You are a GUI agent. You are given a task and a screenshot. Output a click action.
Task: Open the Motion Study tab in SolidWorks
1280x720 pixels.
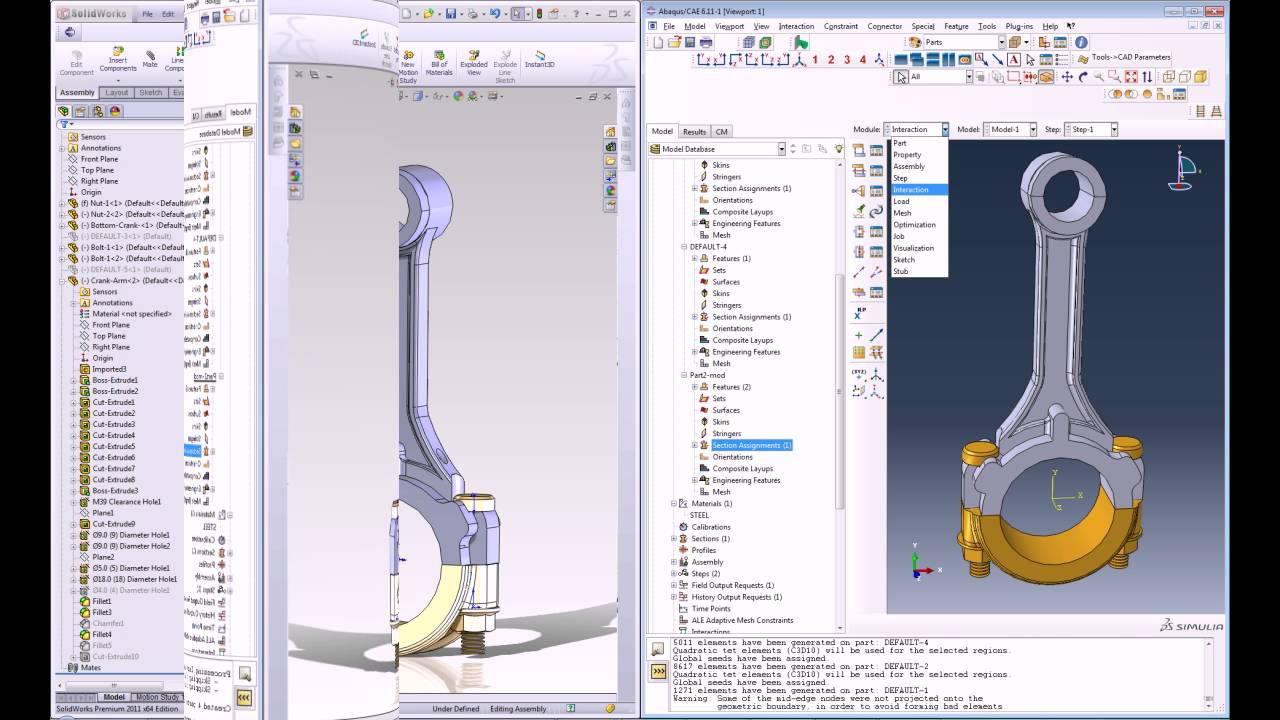[156, 697]
